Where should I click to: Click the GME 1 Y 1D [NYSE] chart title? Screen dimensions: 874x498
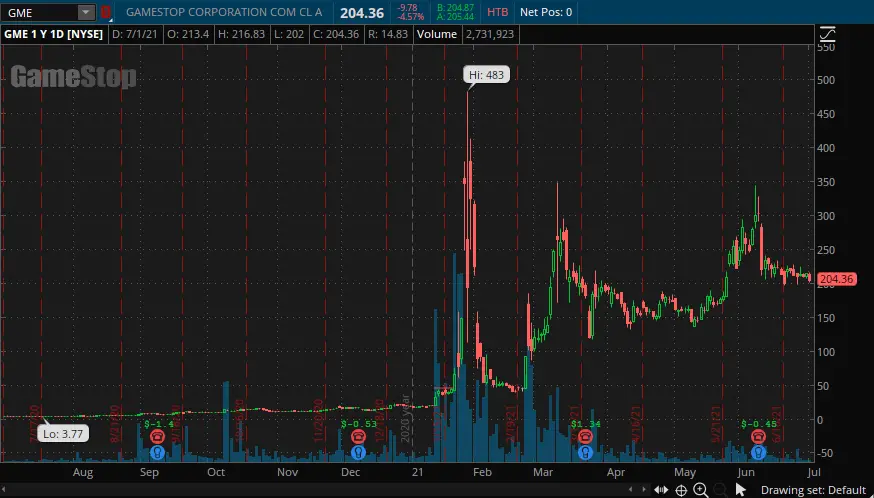54,34
